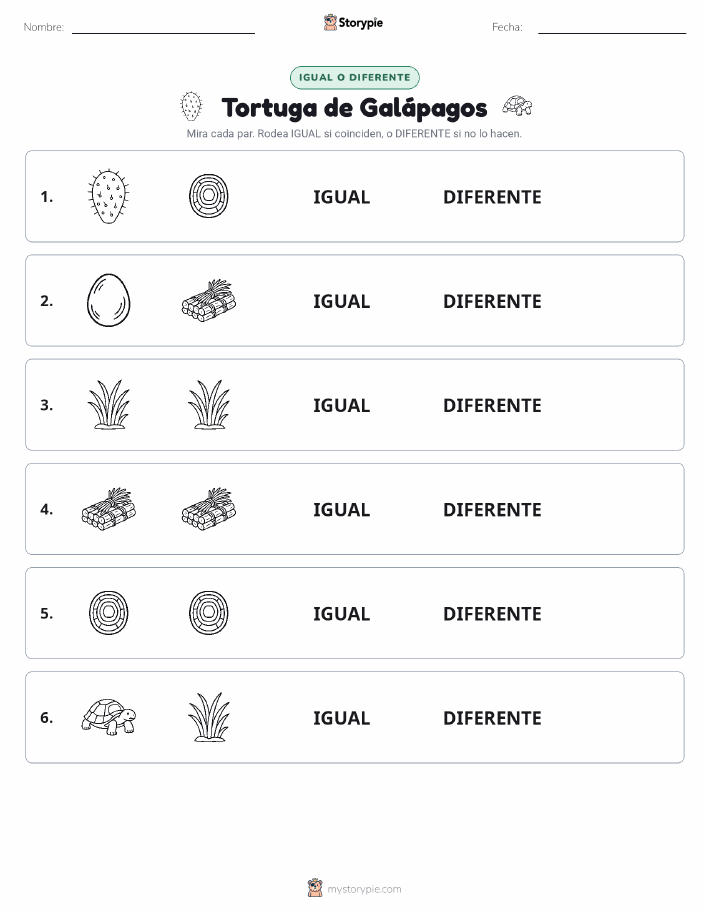Click the Nombre blank line field

[163, 27]
